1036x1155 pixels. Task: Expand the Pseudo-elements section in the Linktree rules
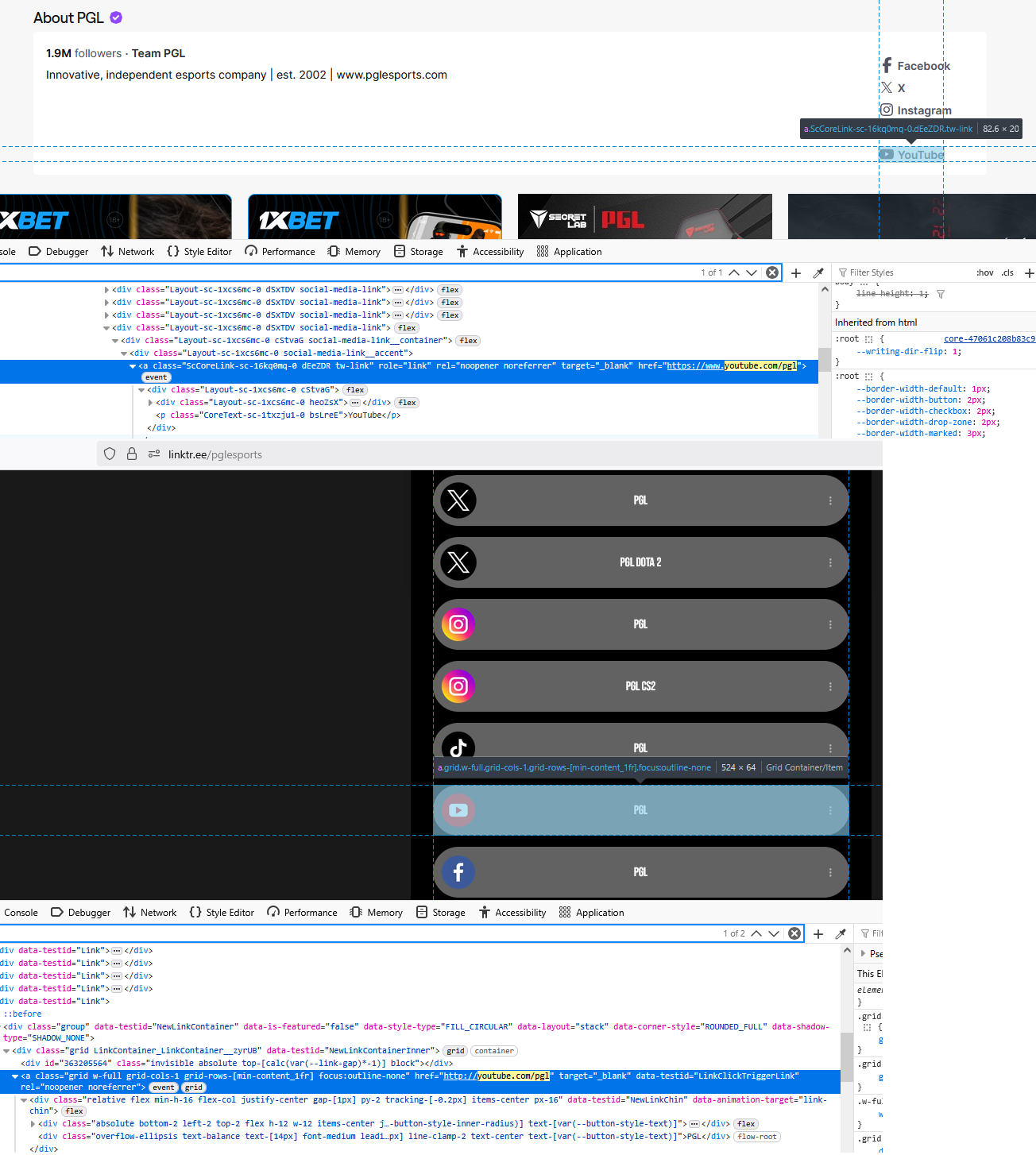[x=864, y=953]
